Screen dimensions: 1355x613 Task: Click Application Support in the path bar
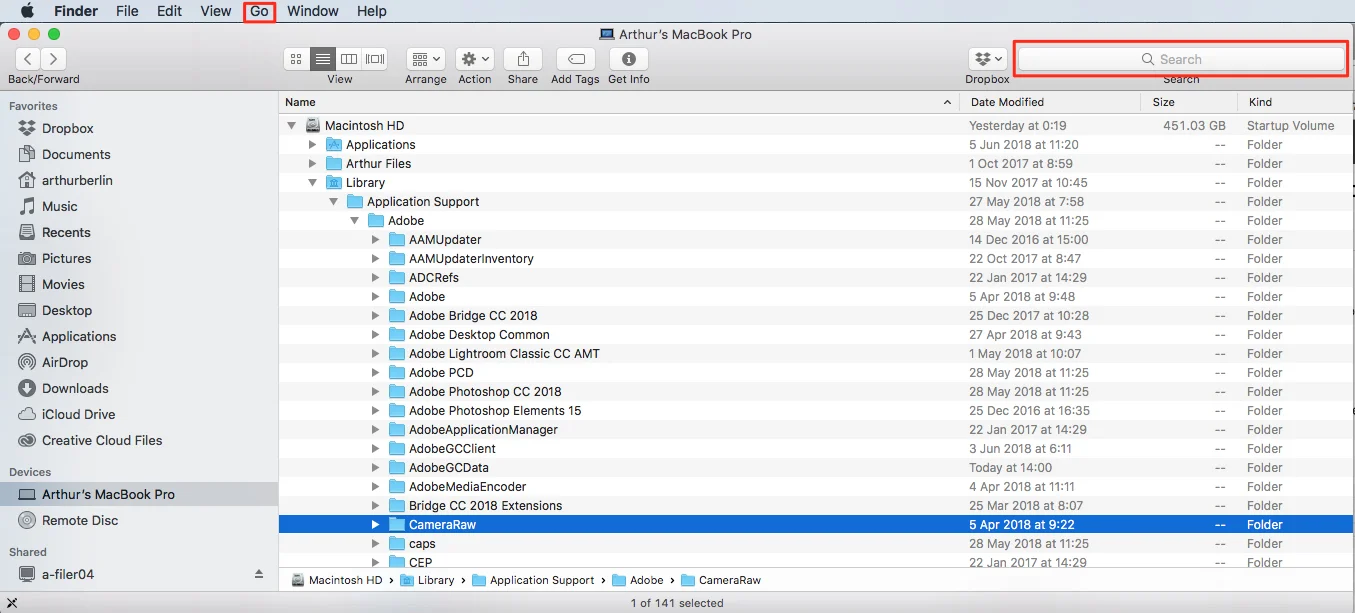533,580
